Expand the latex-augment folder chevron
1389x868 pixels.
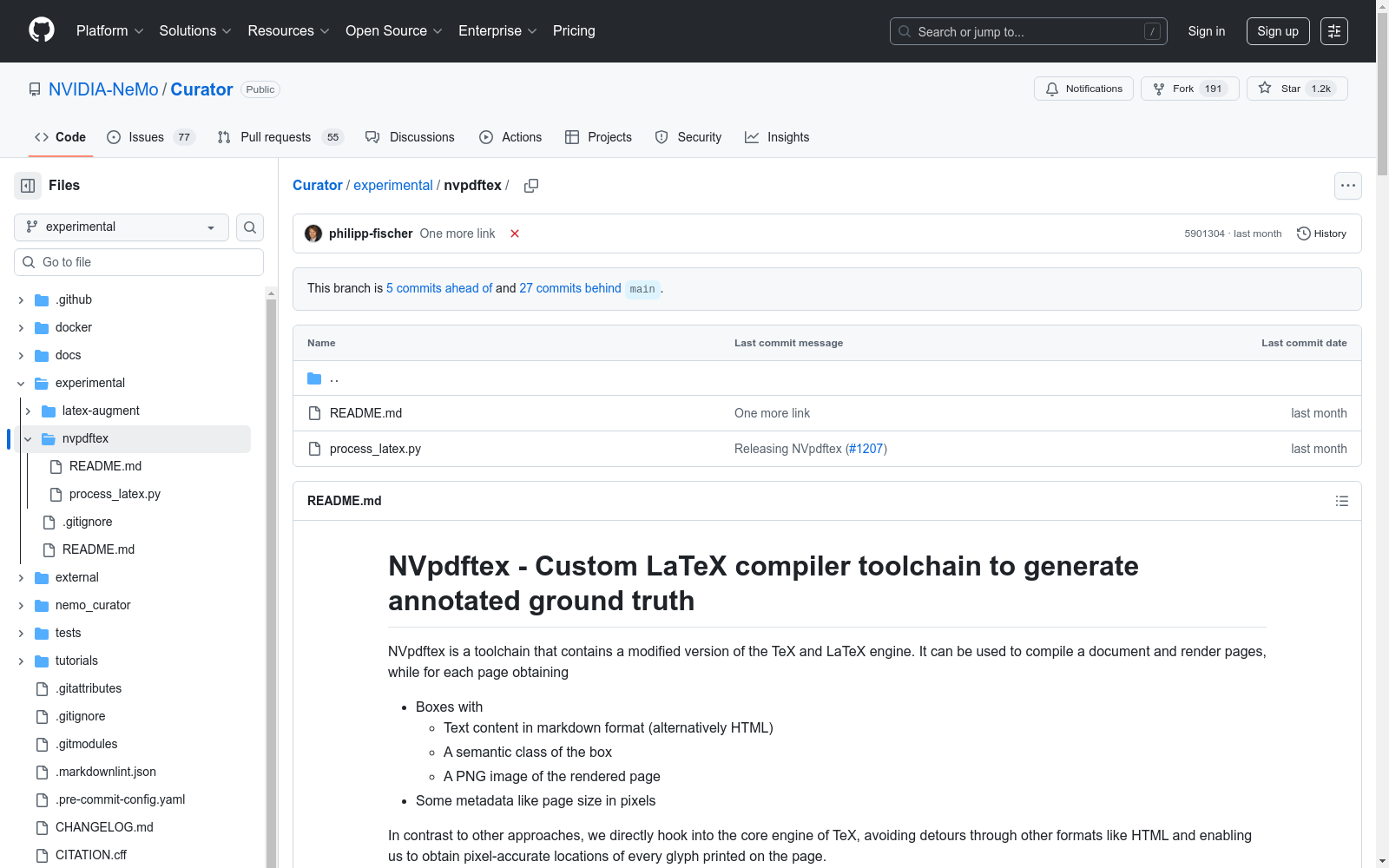[28, 411]
